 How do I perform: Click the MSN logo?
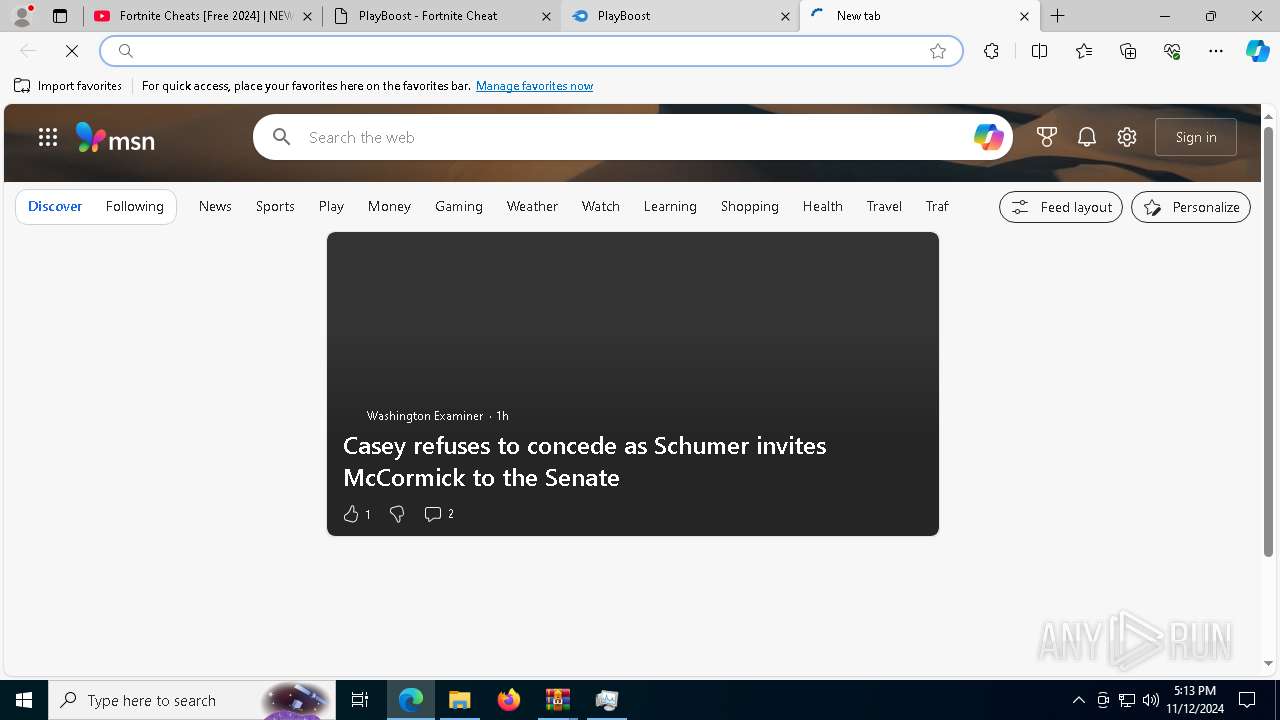pos(116,137)
